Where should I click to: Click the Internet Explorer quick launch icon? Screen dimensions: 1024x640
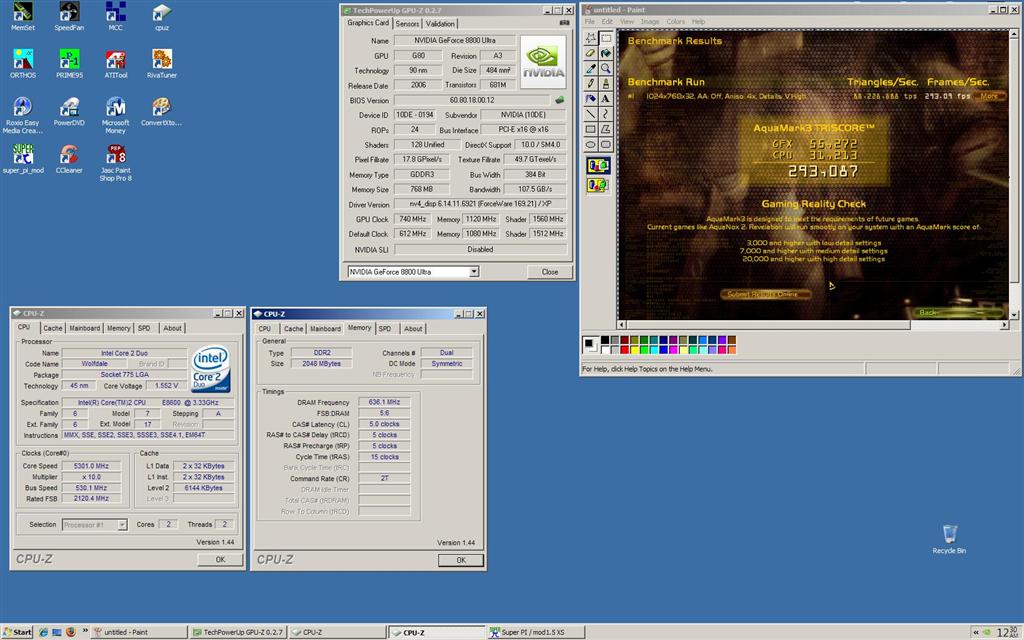(x=43, y=632)
